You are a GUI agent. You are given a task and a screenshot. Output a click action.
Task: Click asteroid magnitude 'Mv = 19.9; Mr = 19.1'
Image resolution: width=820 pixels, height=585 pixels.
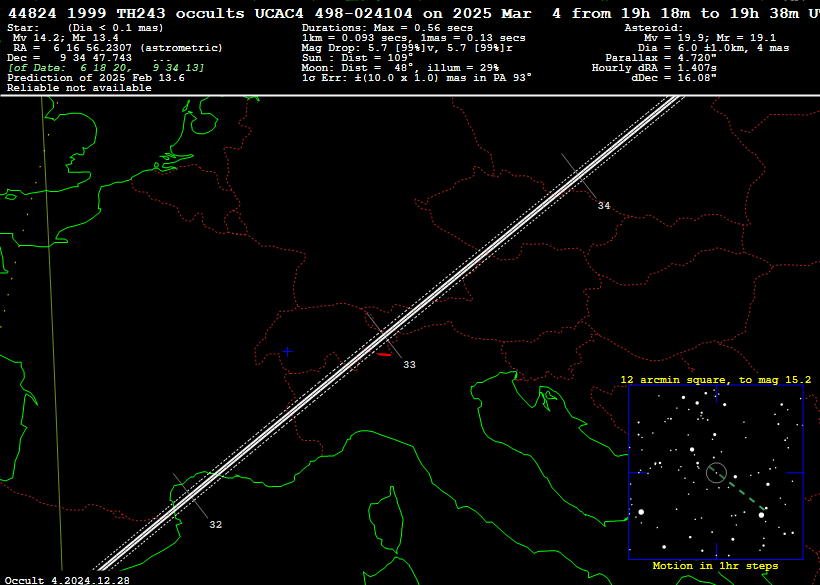click(710, 38)
